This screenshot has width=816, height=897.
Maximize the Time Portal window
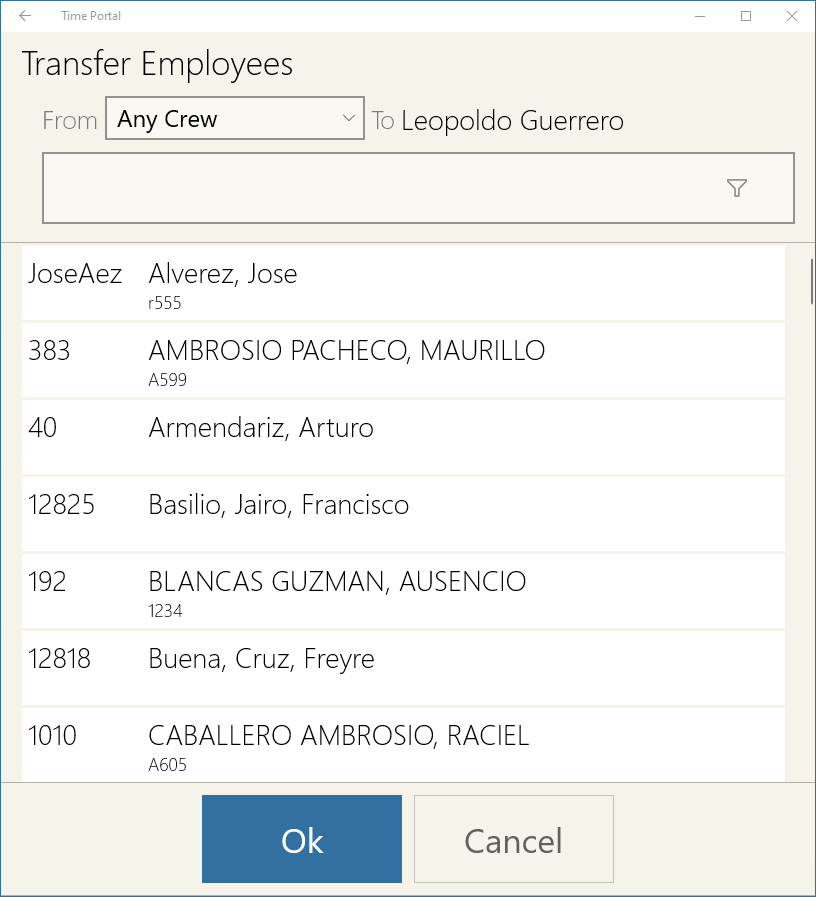[746, 16]
